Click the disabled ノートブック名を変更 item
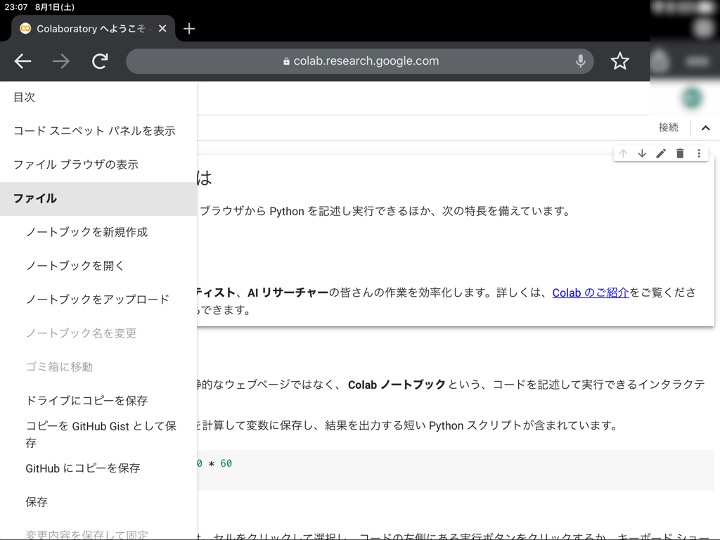 pos(99,333)
